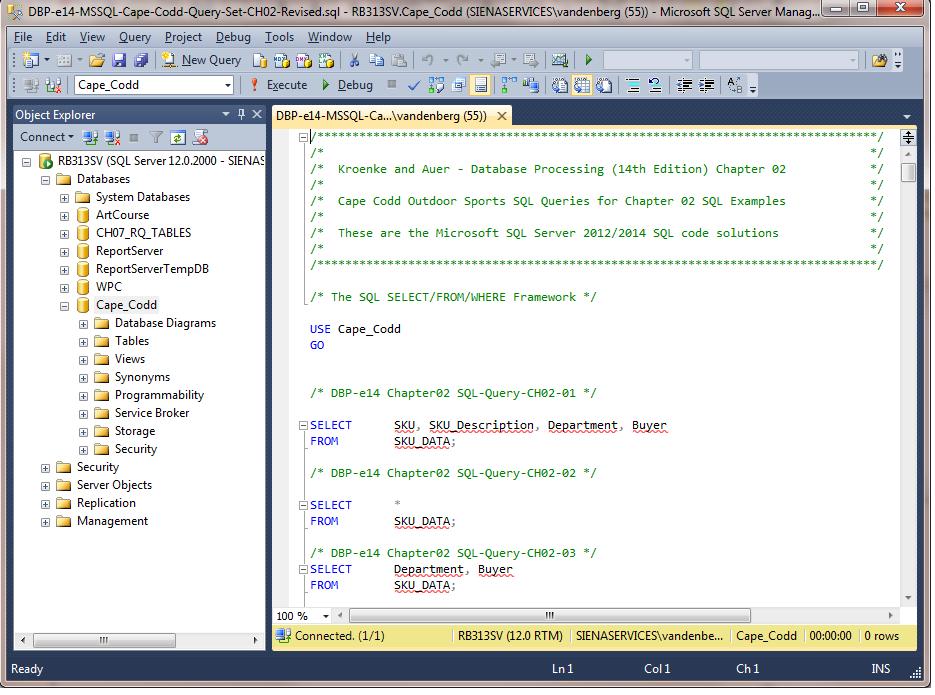Collapse the Databases folder
The height and width of the screenshot is (695, 935).
tap(45, 180)
